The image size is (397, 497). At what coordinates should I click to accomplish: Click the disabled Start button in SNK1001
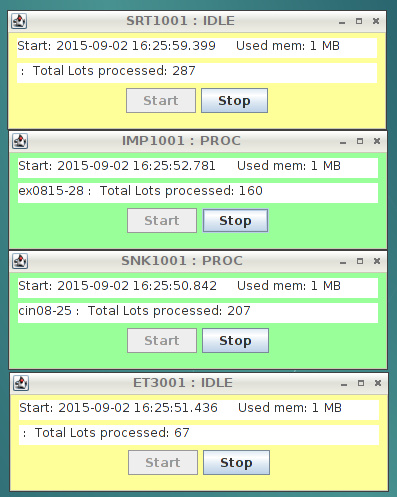point(162,341)
